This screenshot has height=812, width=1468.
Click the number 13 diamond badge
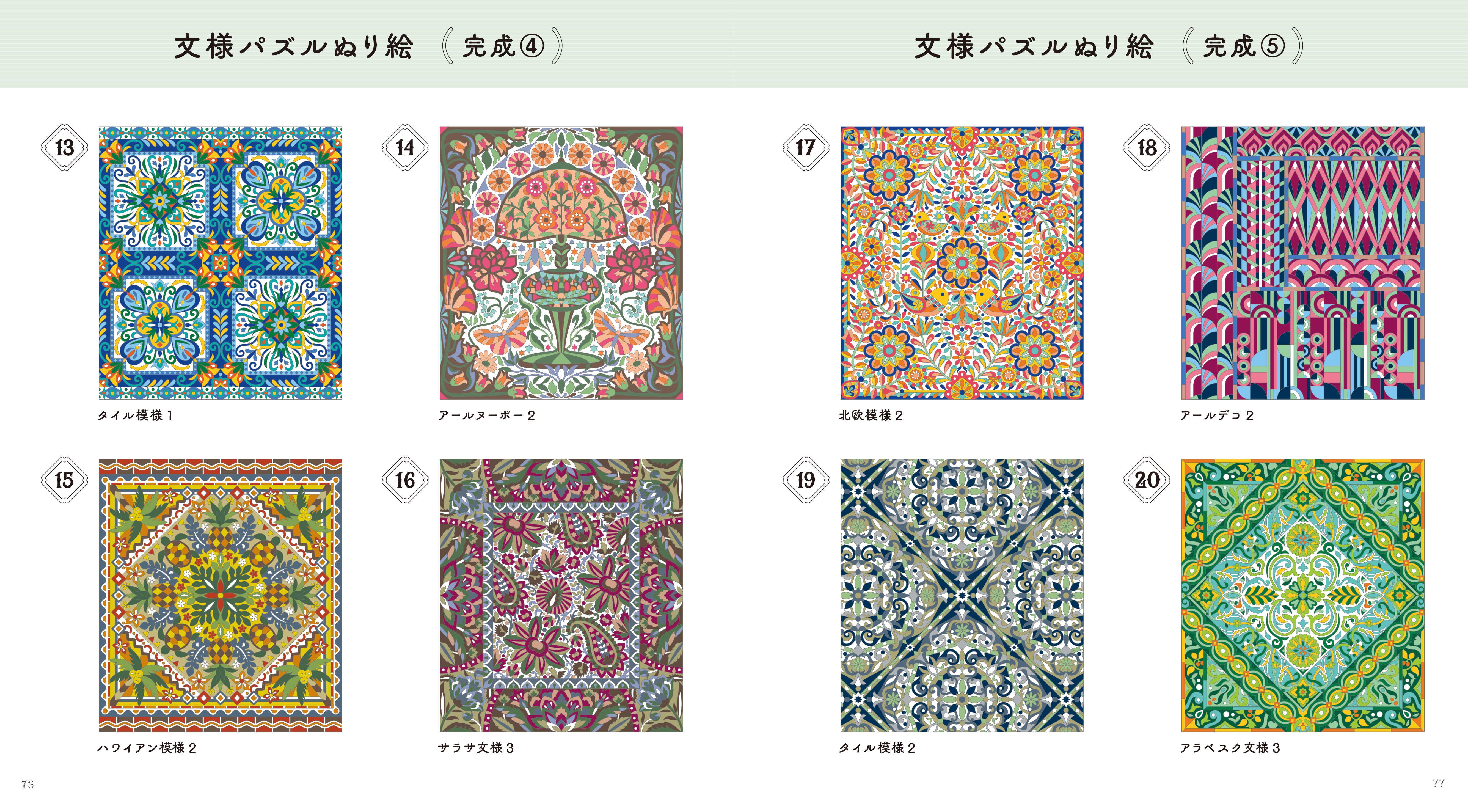64,148
